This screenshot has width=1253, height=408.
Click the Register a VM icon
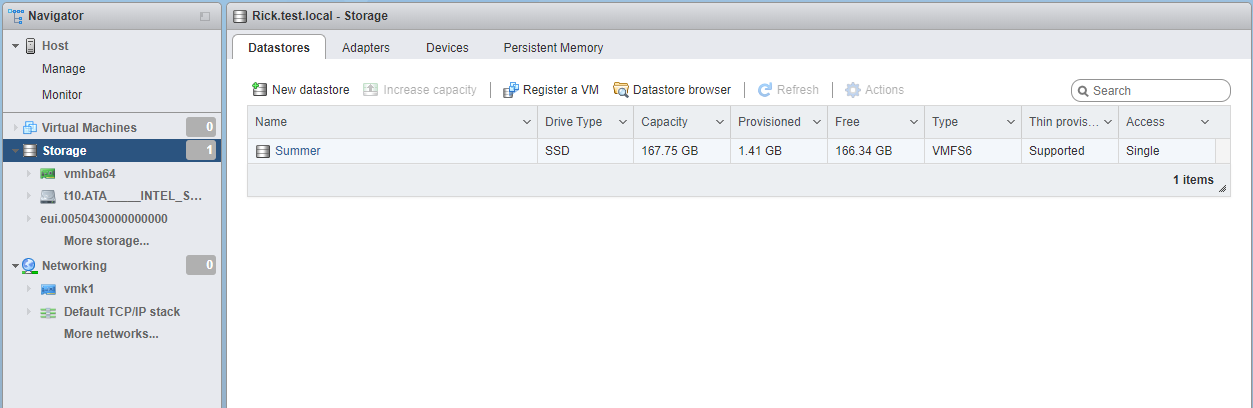[x=511, y=90]
